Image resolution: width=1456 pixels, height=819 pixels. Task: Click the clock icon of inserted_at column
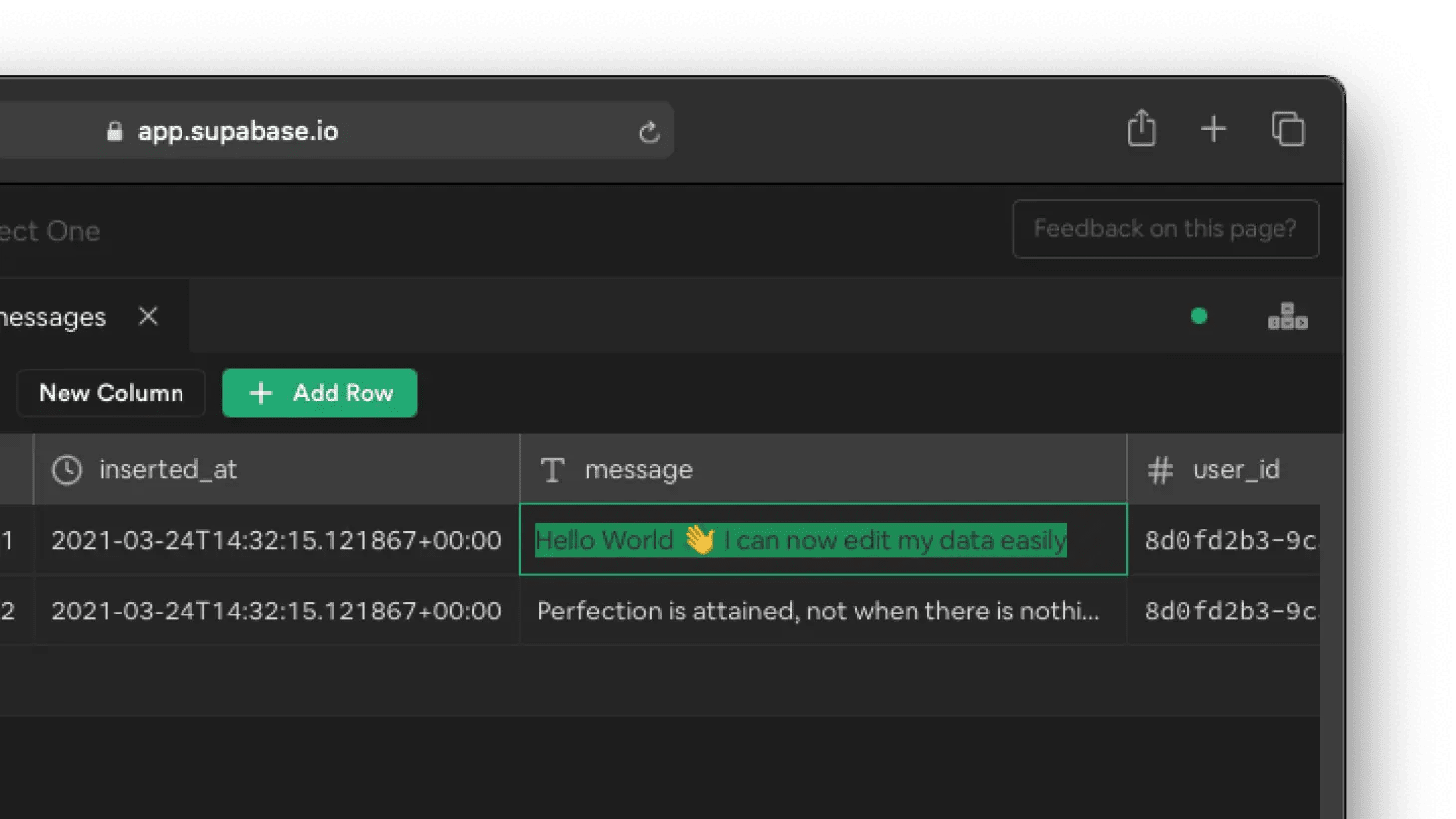coord(67,469)
